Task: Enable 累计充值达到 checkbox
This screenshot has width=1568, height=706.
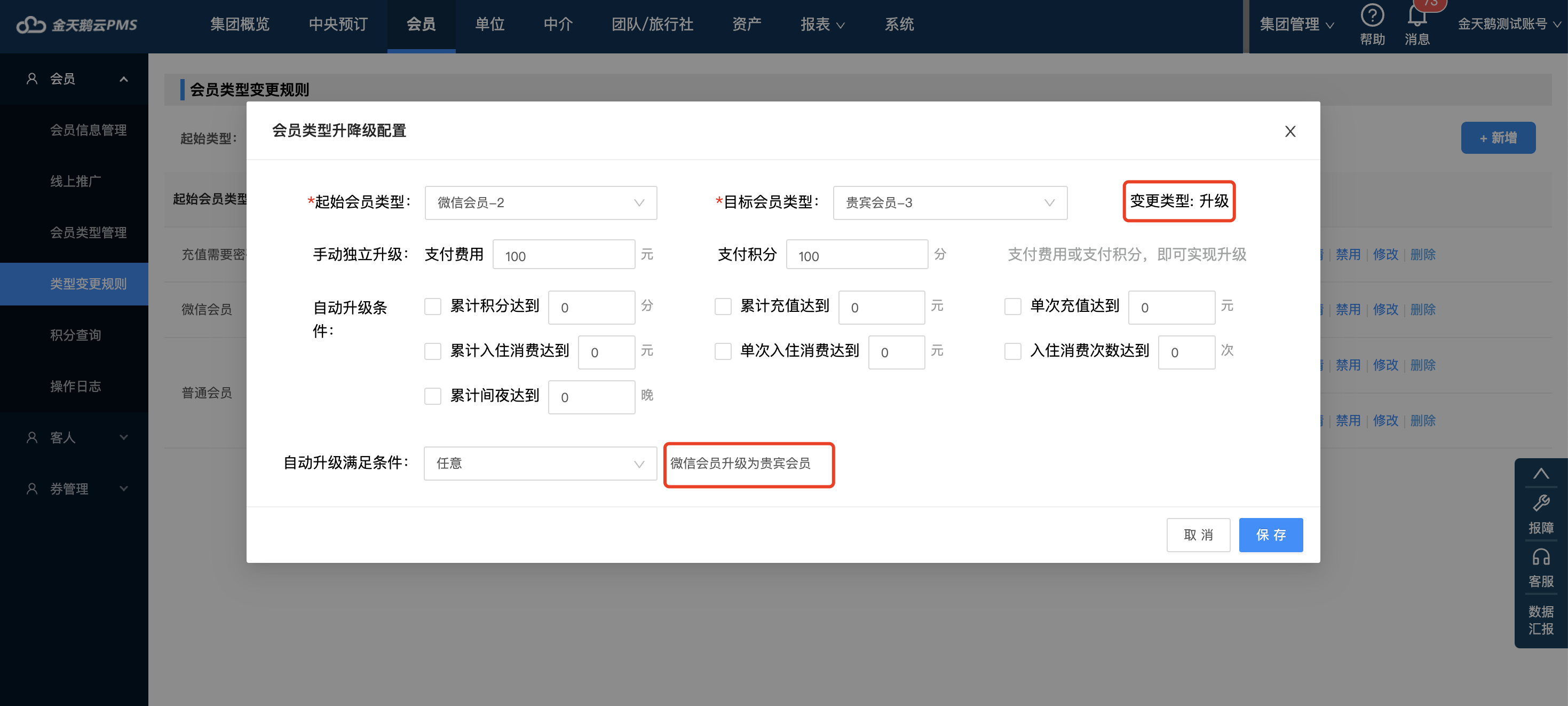Action: 723,307
